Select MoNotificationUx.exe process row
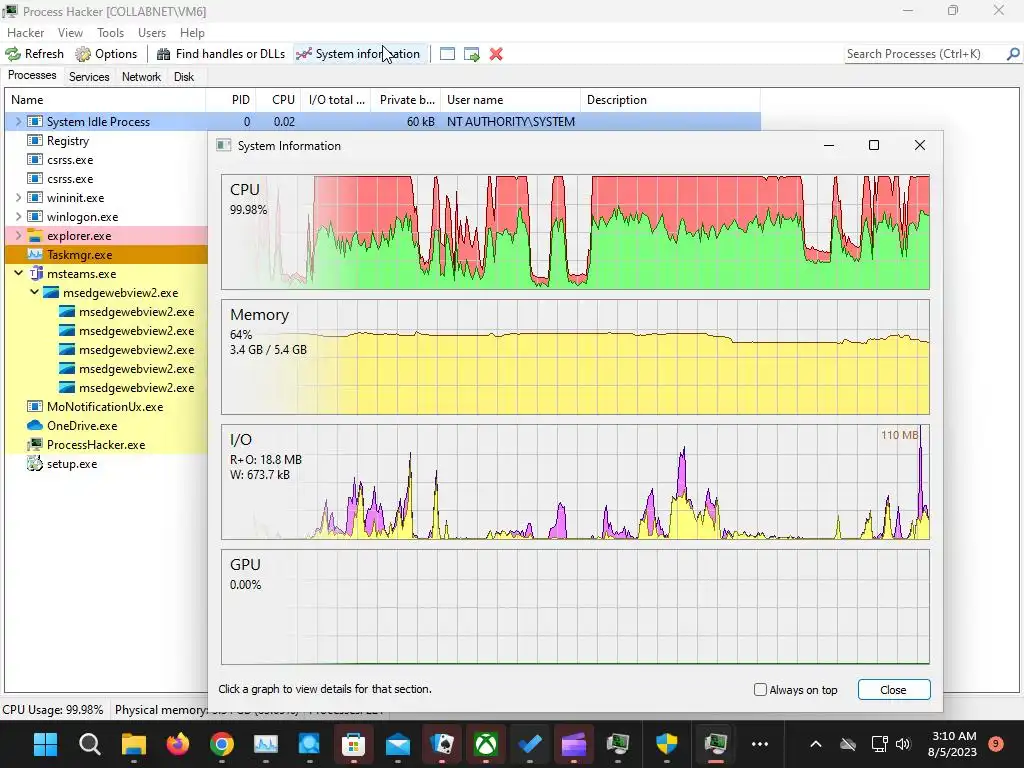The width and height of the screenshot is (1024, 768). click(x=106, y=407)
